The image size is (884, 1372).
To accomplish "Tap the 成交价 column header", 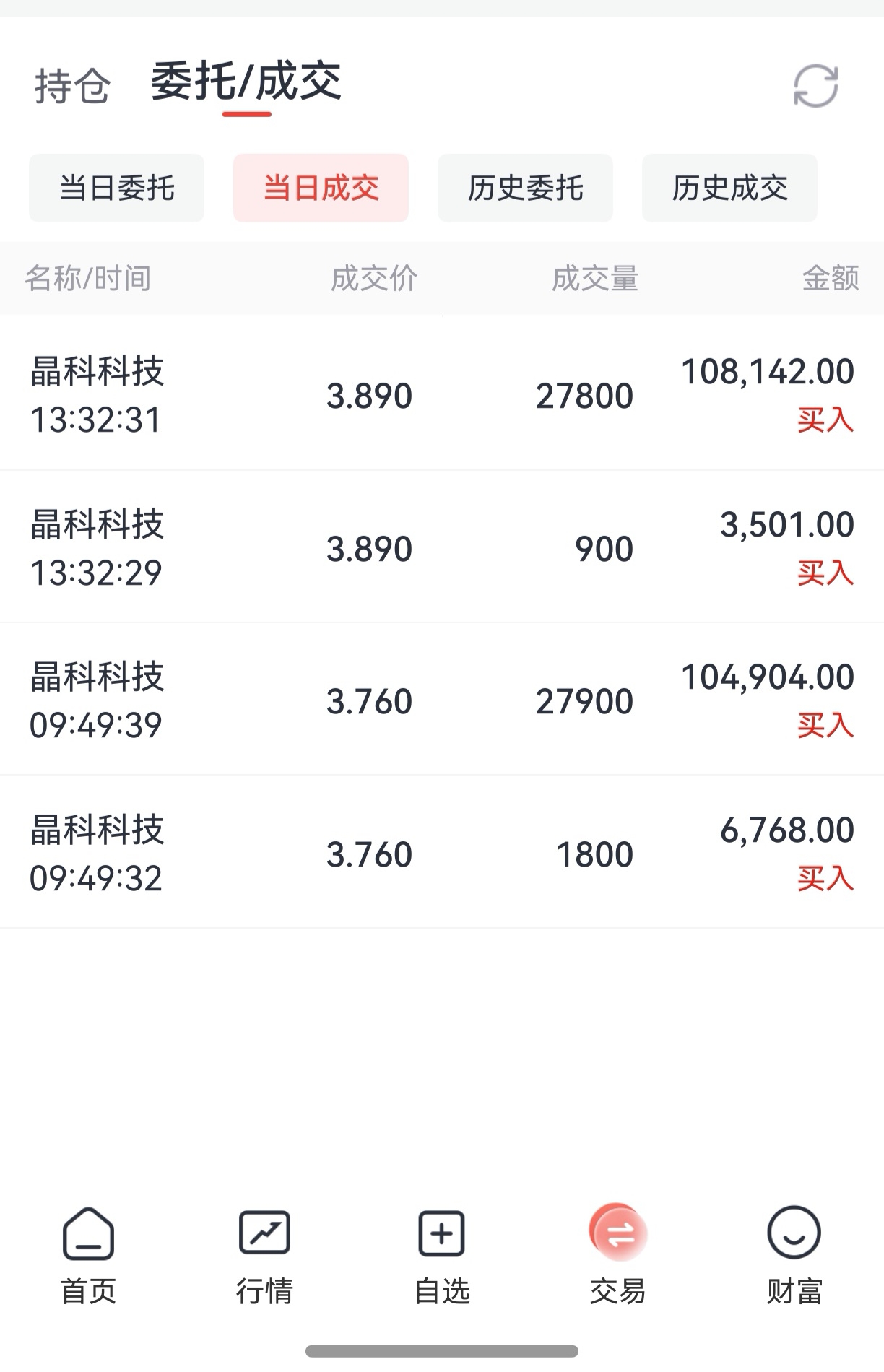I will coord(374,278).
